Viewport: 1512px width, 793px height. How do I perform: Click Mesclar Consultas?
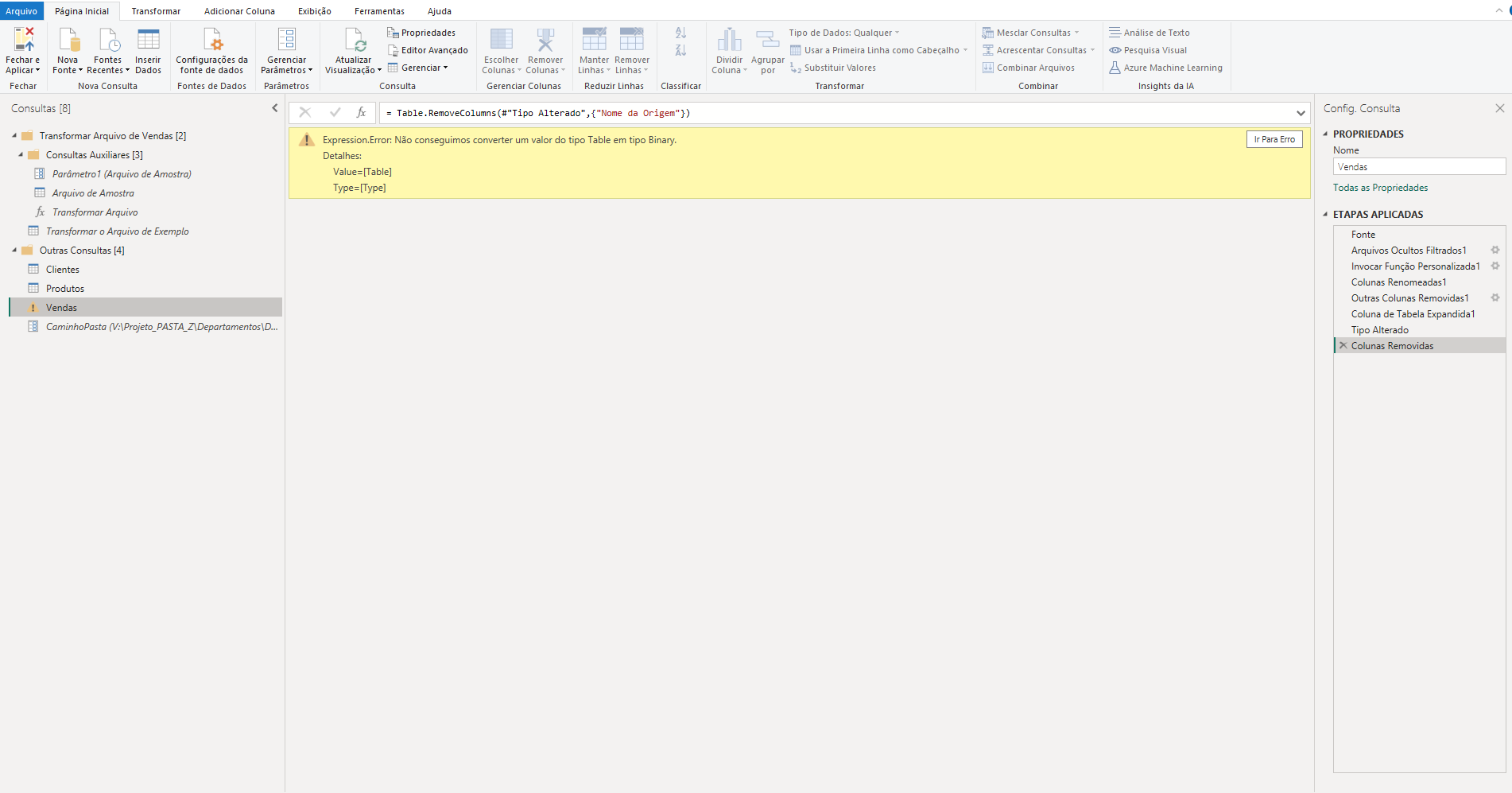[x=1030, y=33]
